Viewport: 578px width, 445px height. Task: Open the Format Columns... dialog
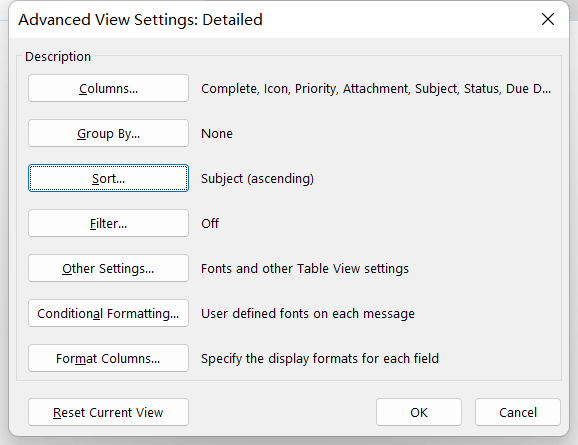point(108,358)
